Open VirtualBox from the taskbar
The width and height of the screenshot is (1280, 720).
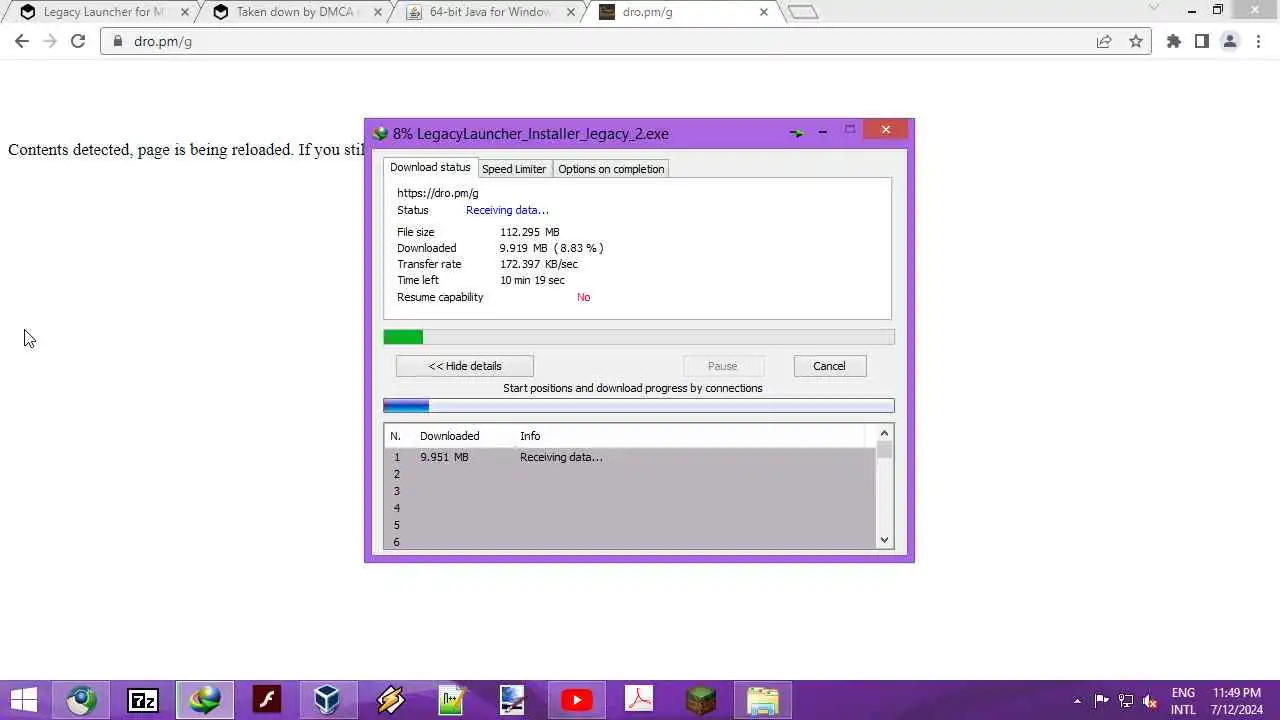[327, 700]
